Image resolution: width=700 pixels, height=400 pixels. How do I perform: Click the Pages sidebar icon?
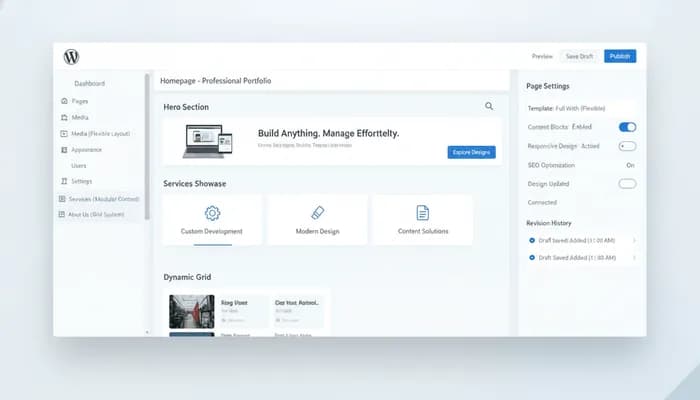(x=64, y=101)
